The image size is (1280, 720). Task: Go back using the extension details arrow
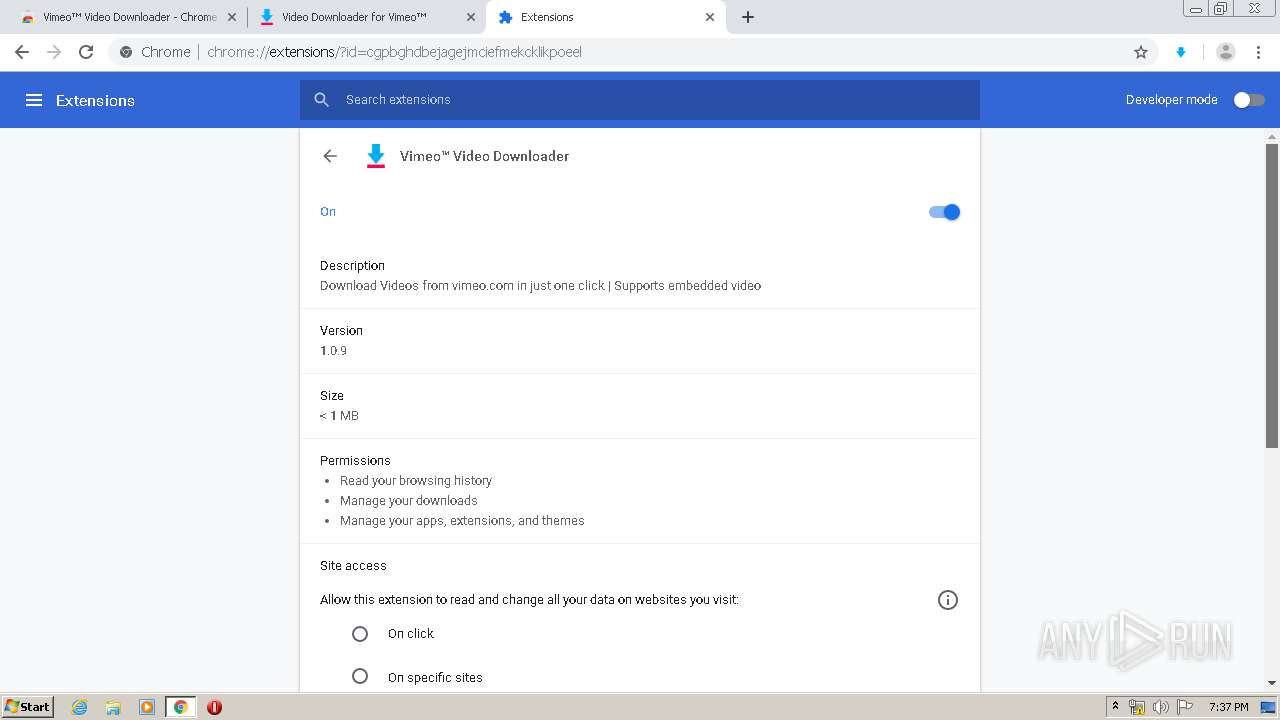coord(330,156)
